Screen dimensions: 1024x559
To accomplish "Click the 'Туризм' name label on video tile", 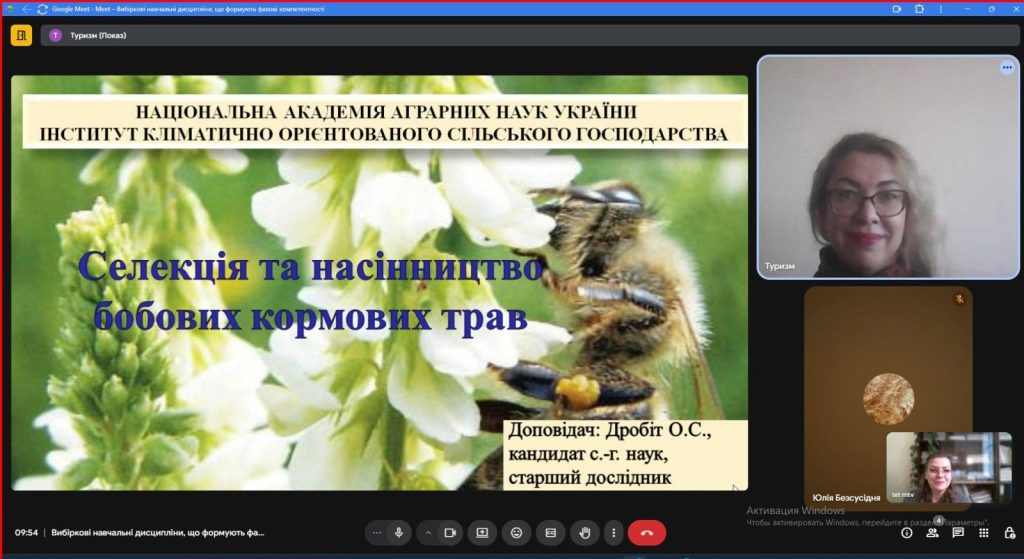I will 780,266.
